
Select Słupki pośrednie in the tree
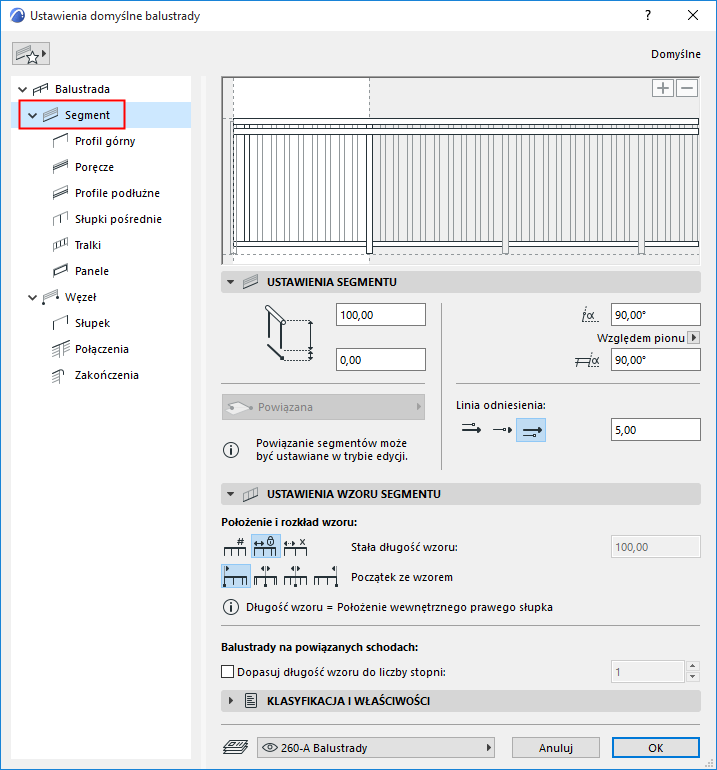tap(118, 220)
